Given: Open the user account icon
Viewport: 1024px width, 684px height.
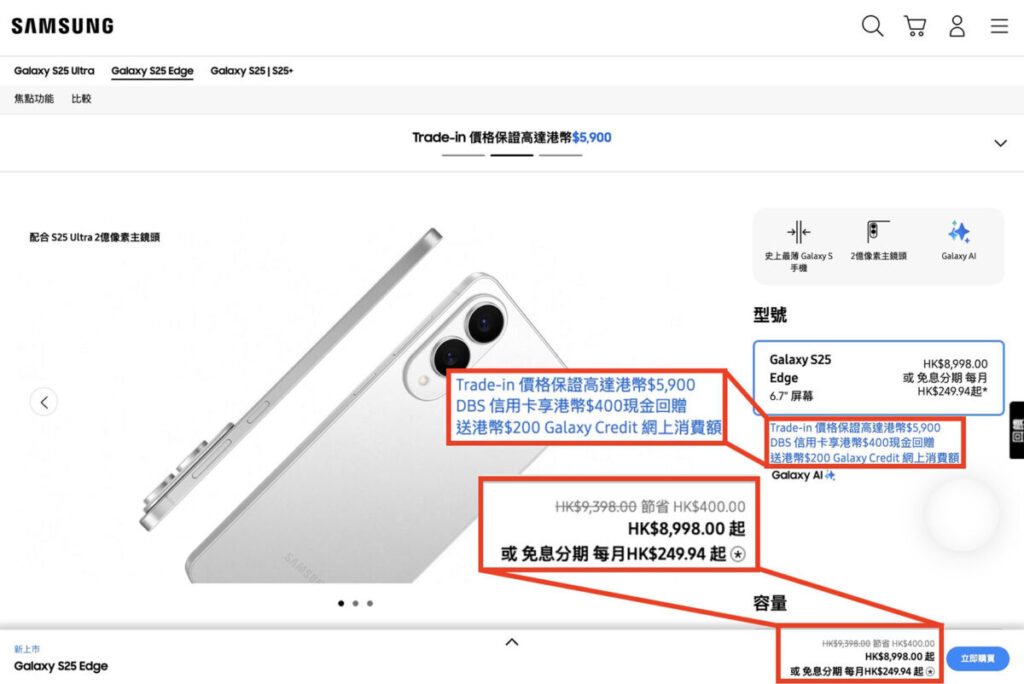Looking at the screenshot, I should tap(957, 26).
